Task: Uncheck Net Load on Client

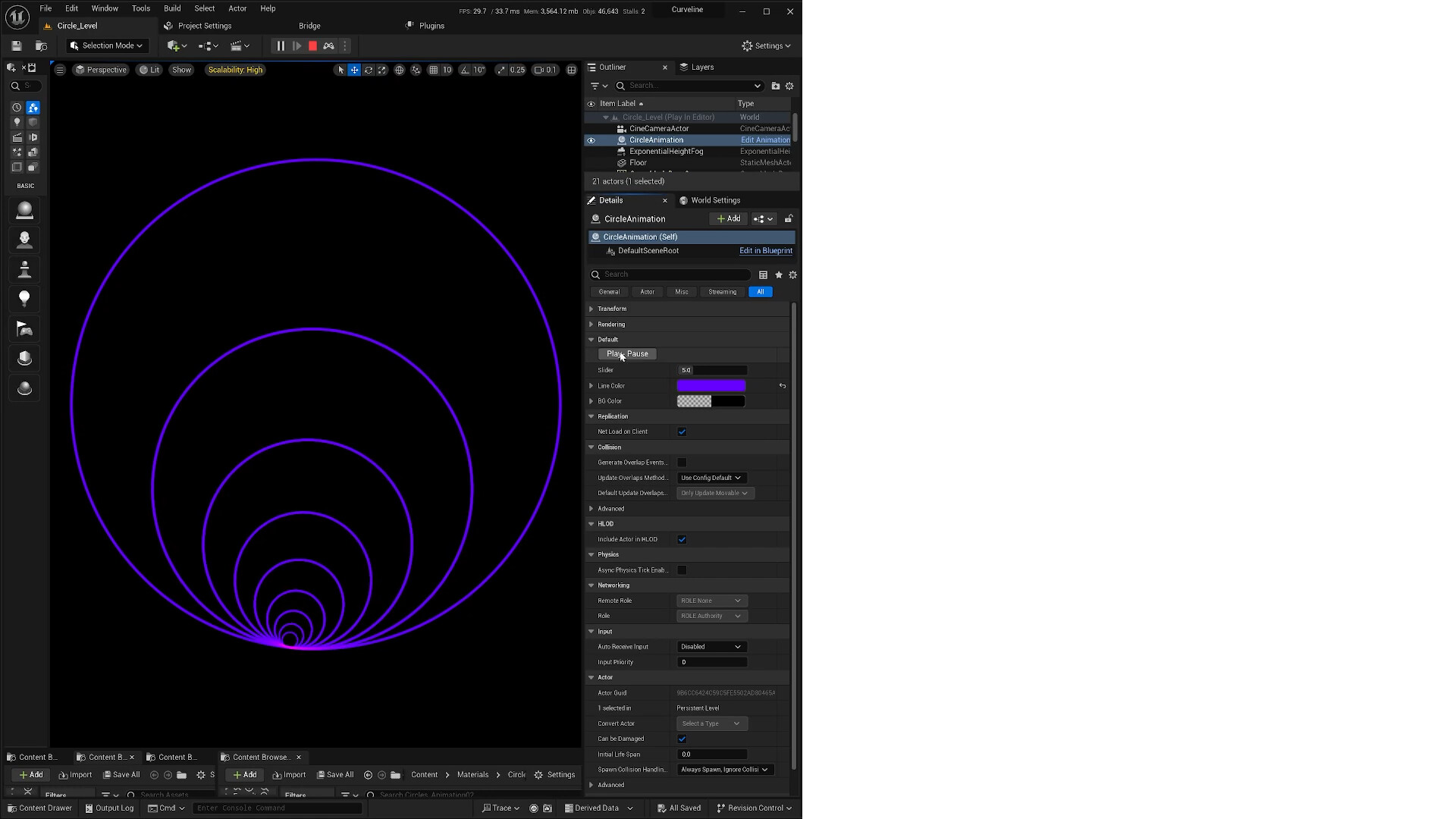Action: click(x=682, y=431)
